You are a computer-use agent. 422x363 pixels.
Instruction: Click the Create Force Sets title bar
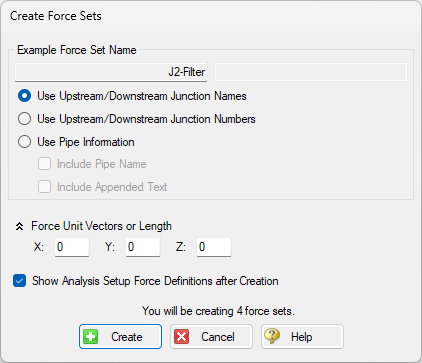211,16
